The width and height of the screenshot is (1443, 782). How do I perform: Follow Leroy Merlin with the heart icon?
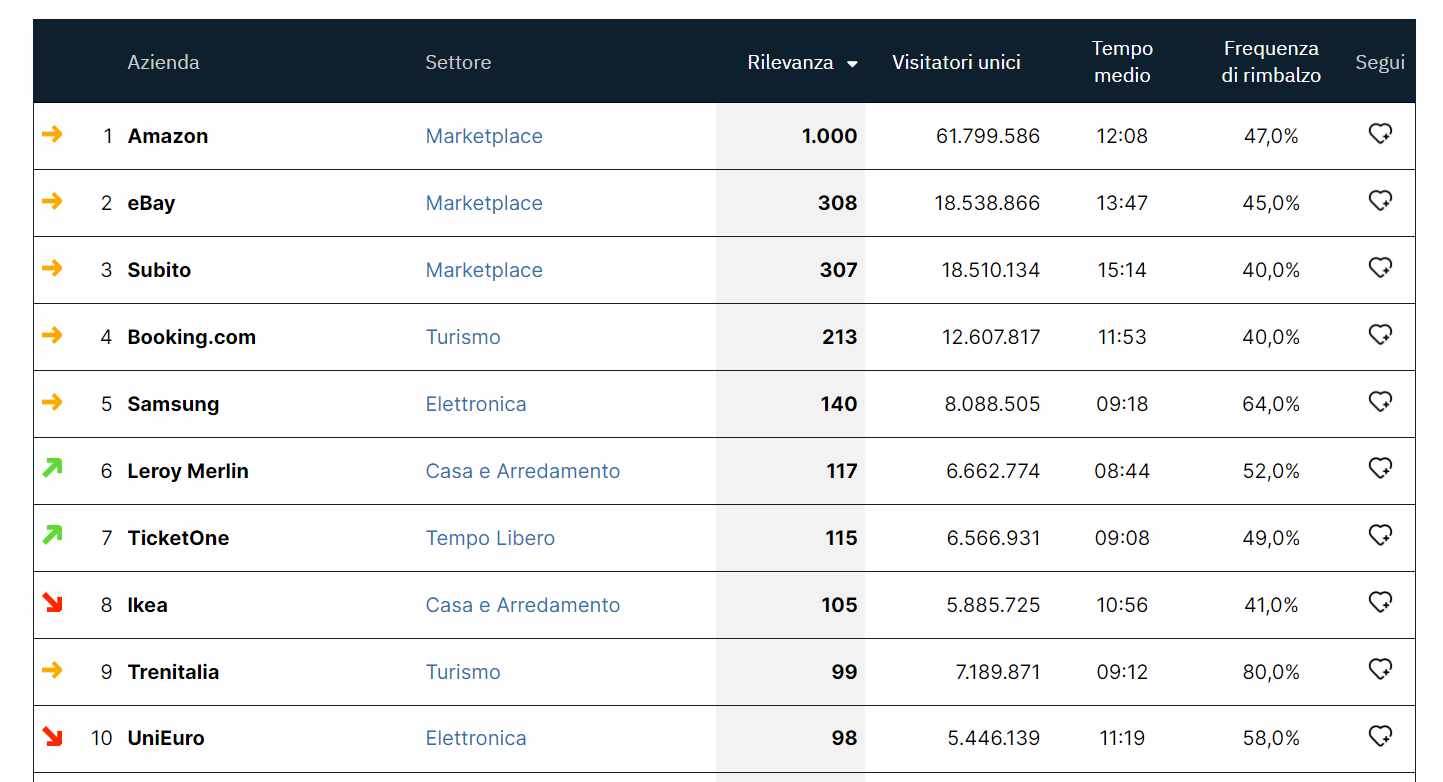[1380, 469]
